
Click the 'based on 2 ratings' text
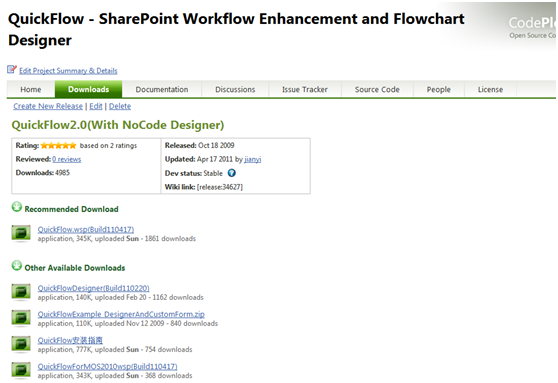pyautogui.click(x=108, y=145)
